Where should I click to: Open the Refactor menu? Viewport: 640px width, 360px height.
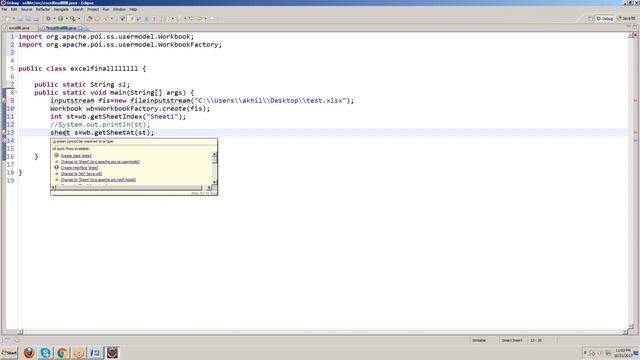click(x=42, y=9)
